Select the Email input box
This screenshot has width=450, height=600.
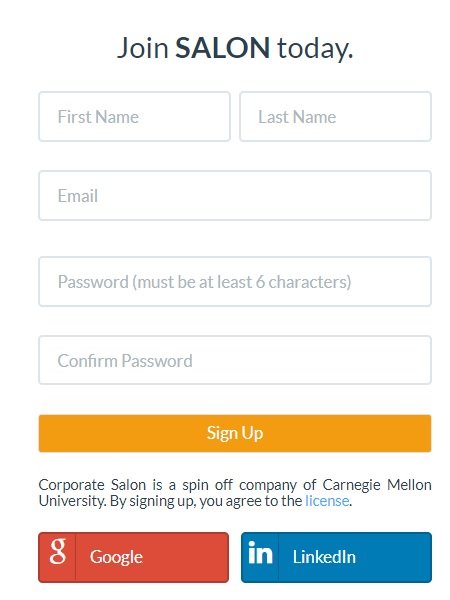click(235, 196)
